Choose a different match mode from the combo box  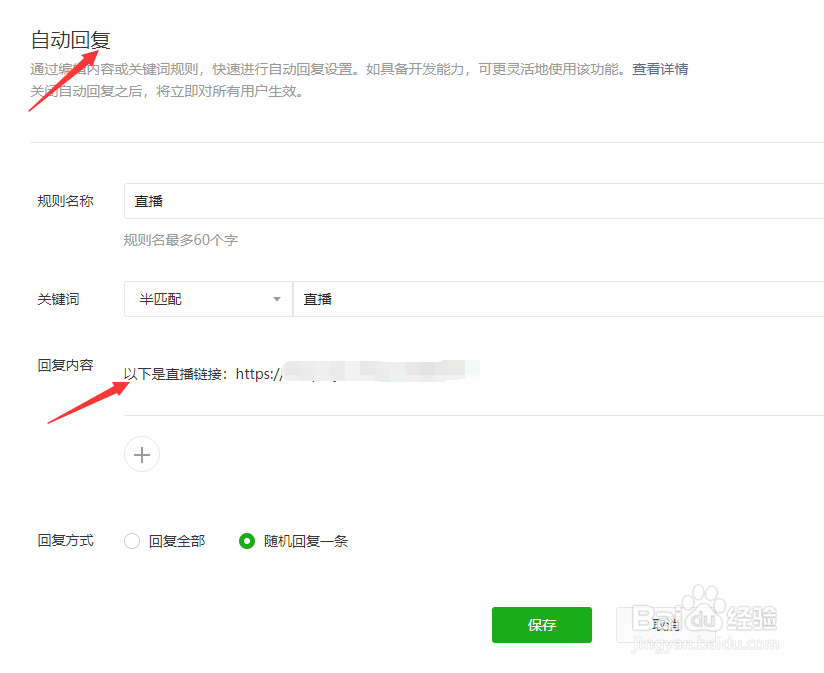(x=200, y=298)
